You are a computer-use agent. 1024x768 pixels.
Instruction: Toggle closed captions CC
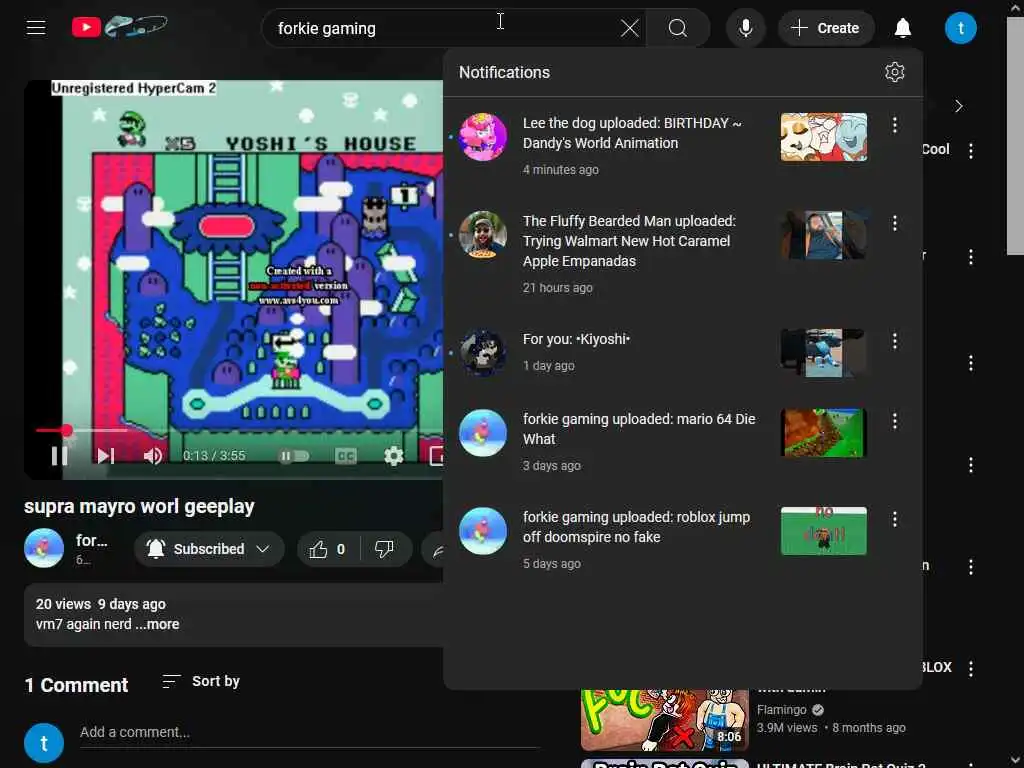click(x=345, y=456)
